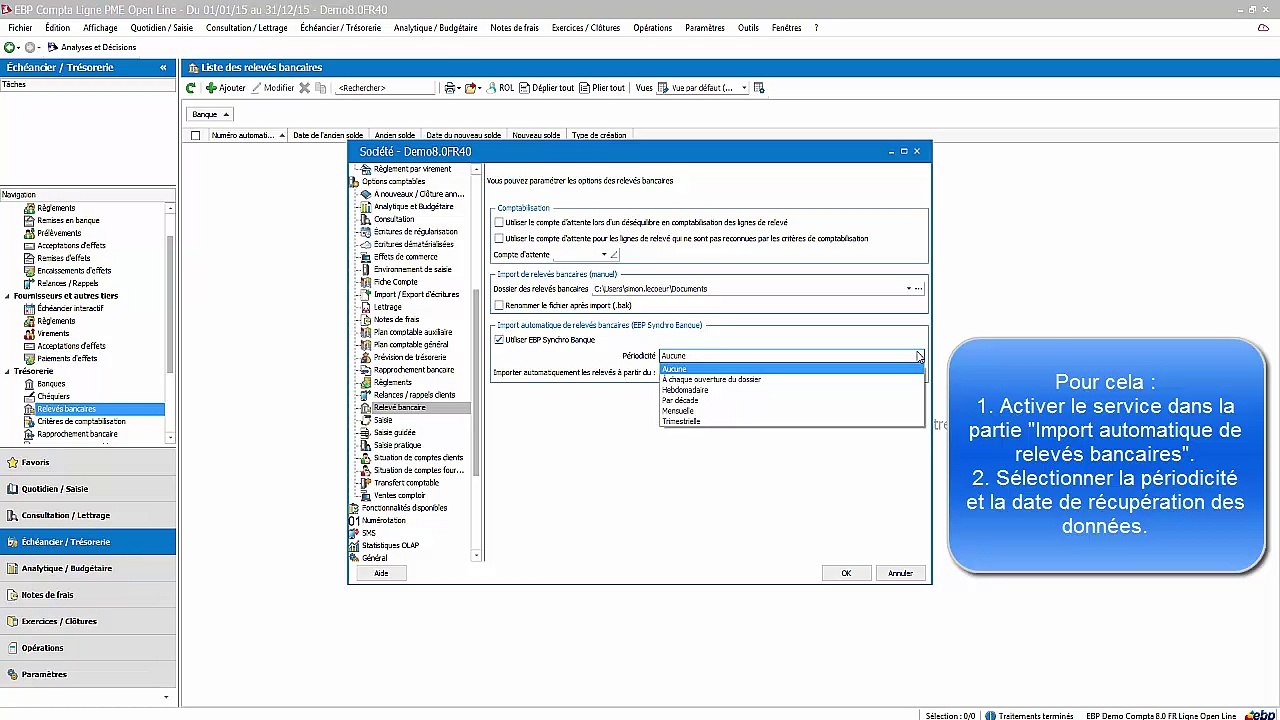The image size is (1280, 720).
Task: Check compte d'attente for unrecognized relevé lines
Action: [x=499, y=238]
